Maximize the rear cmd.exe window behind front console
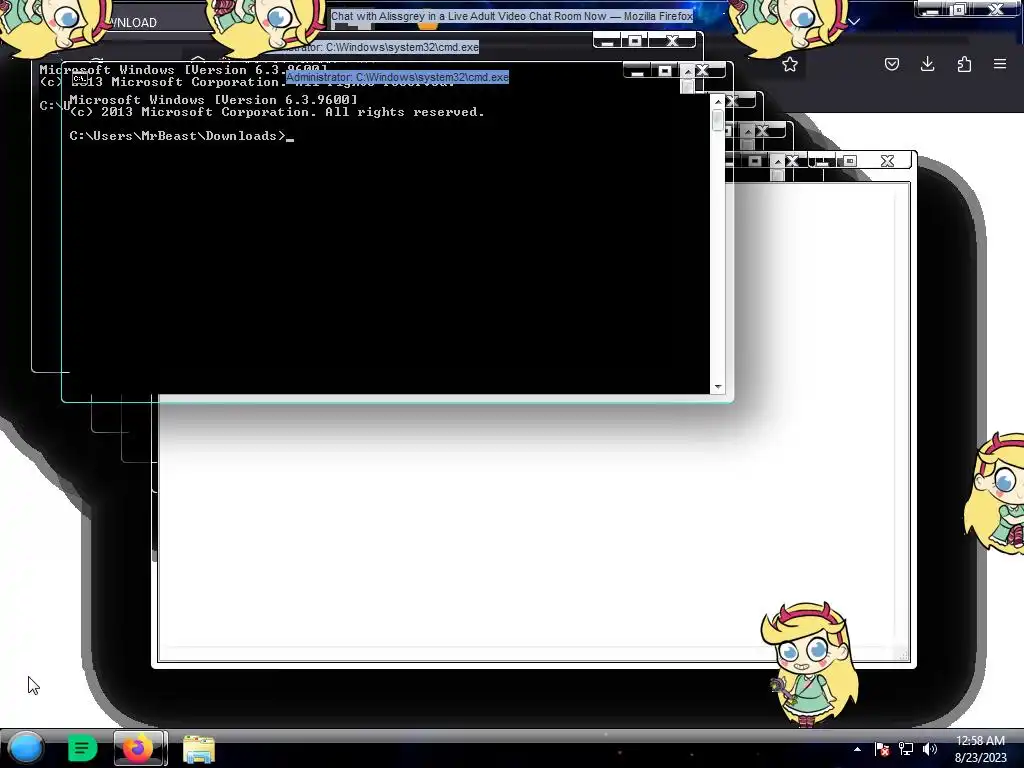 634,41
